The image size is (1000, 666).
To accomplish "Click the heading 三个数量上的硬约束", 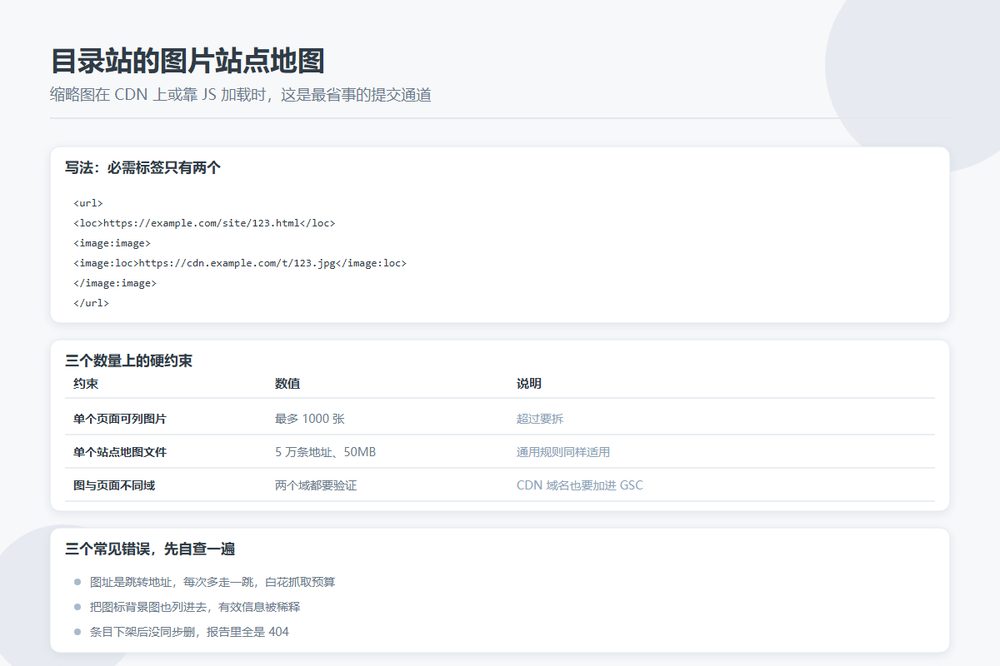I will click(128, 361).
